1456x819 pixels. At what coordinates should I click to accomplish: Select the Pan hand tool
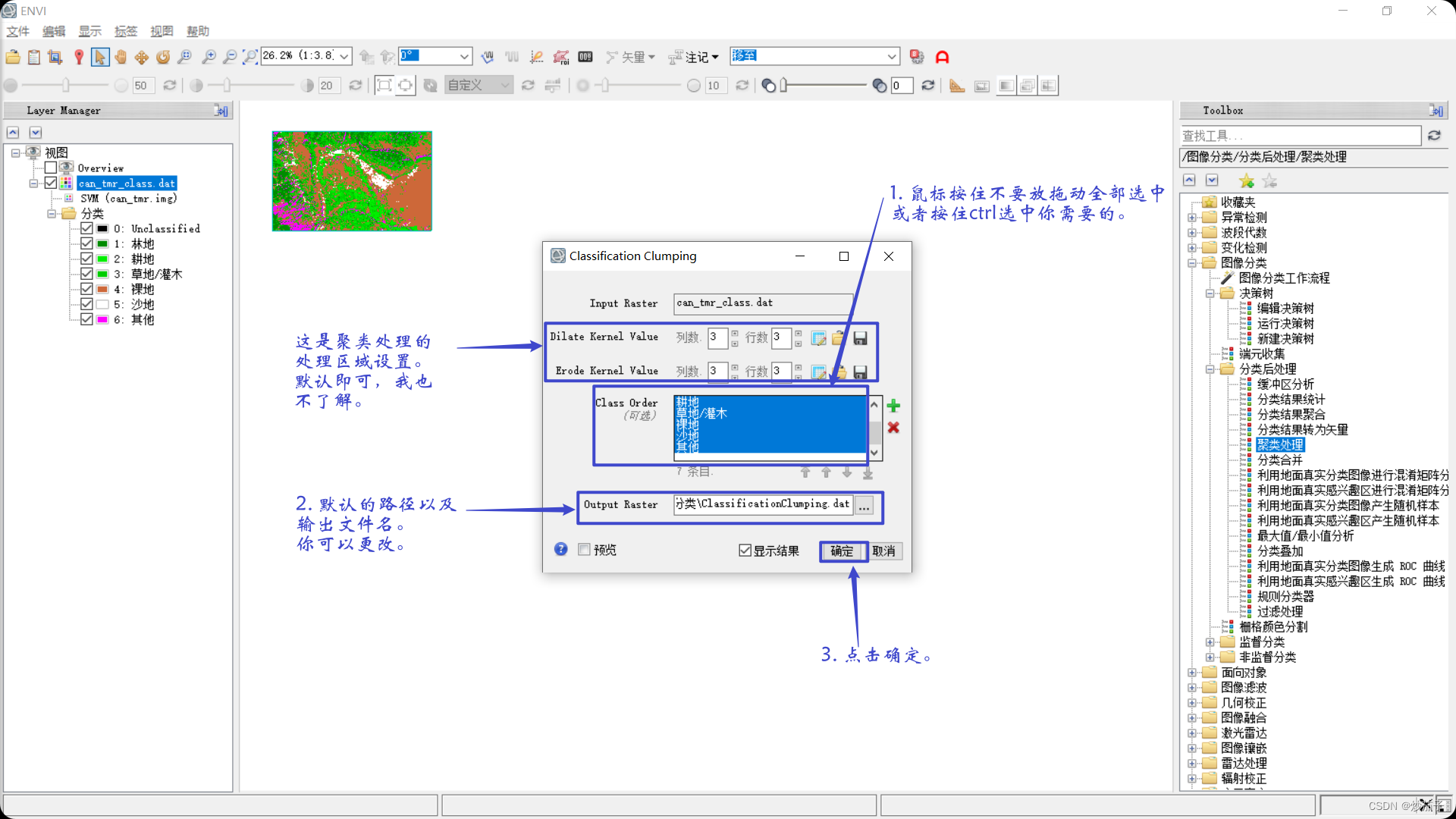tap(121, 57)
